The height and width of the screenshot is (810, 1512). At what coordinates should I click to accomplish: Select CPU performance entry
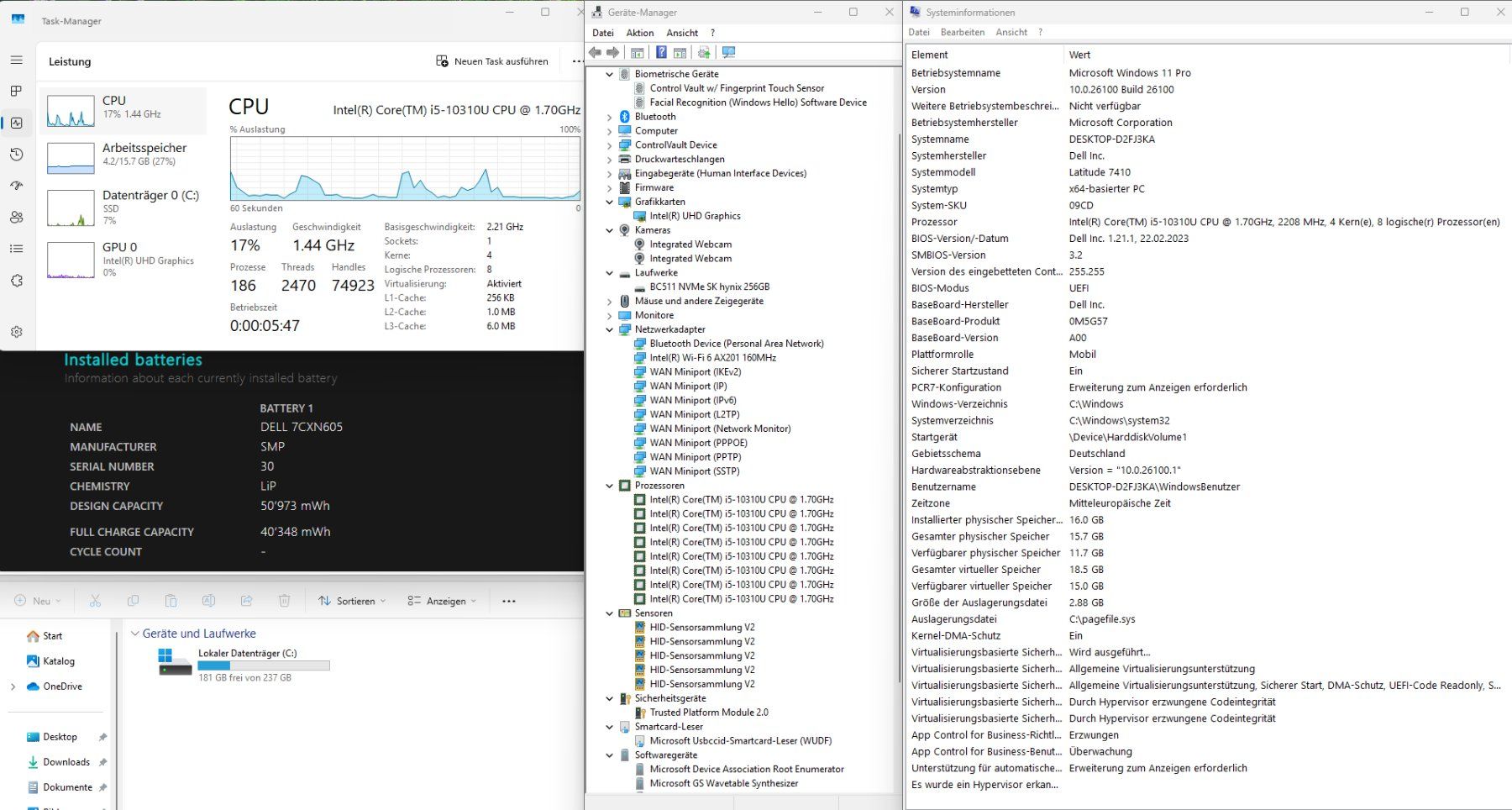tap(123, 110)
